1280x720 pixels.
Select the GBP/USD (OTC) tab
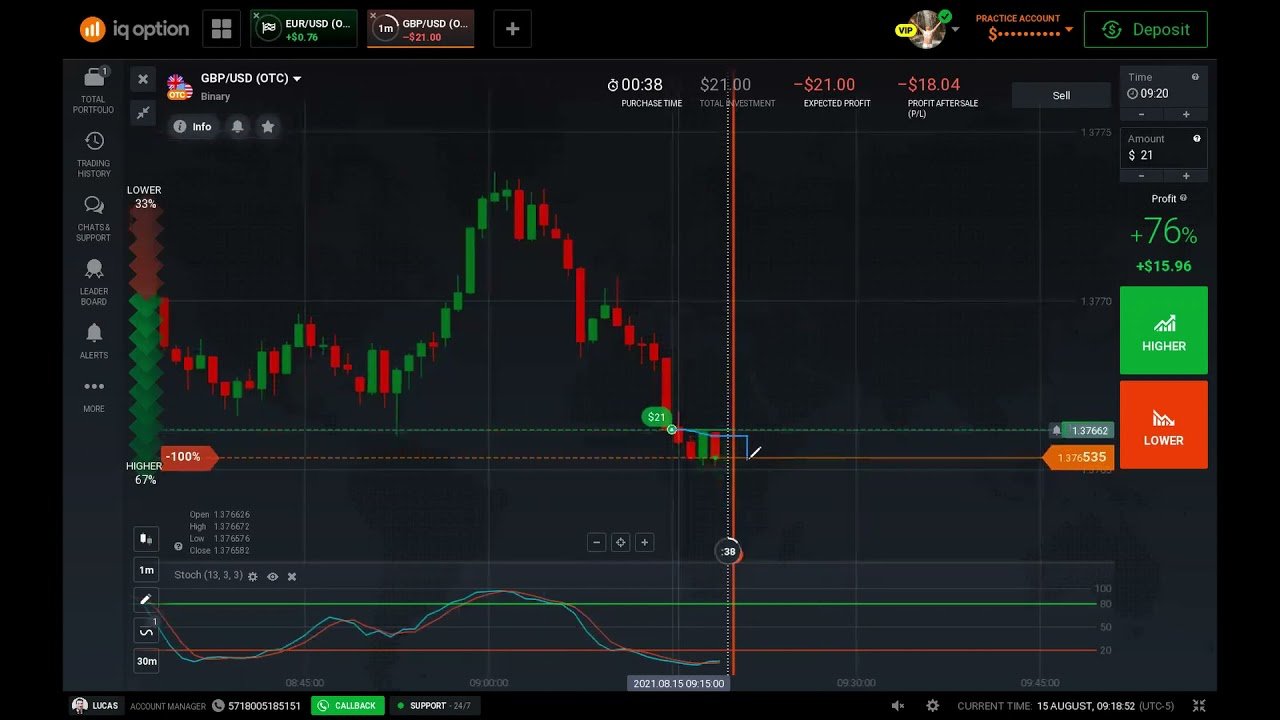click(421, 29)
